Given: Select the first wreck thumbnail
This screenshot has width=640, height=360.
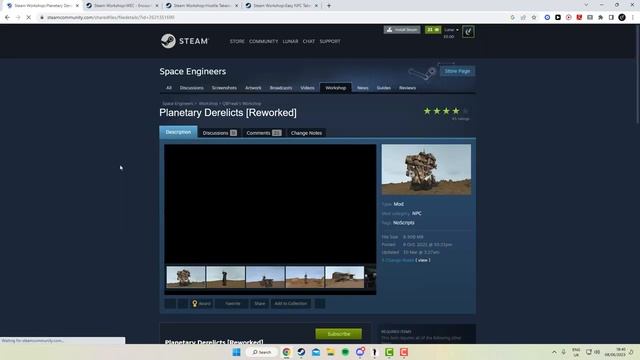Looking at the screenshot, I should tap(186, 277).
